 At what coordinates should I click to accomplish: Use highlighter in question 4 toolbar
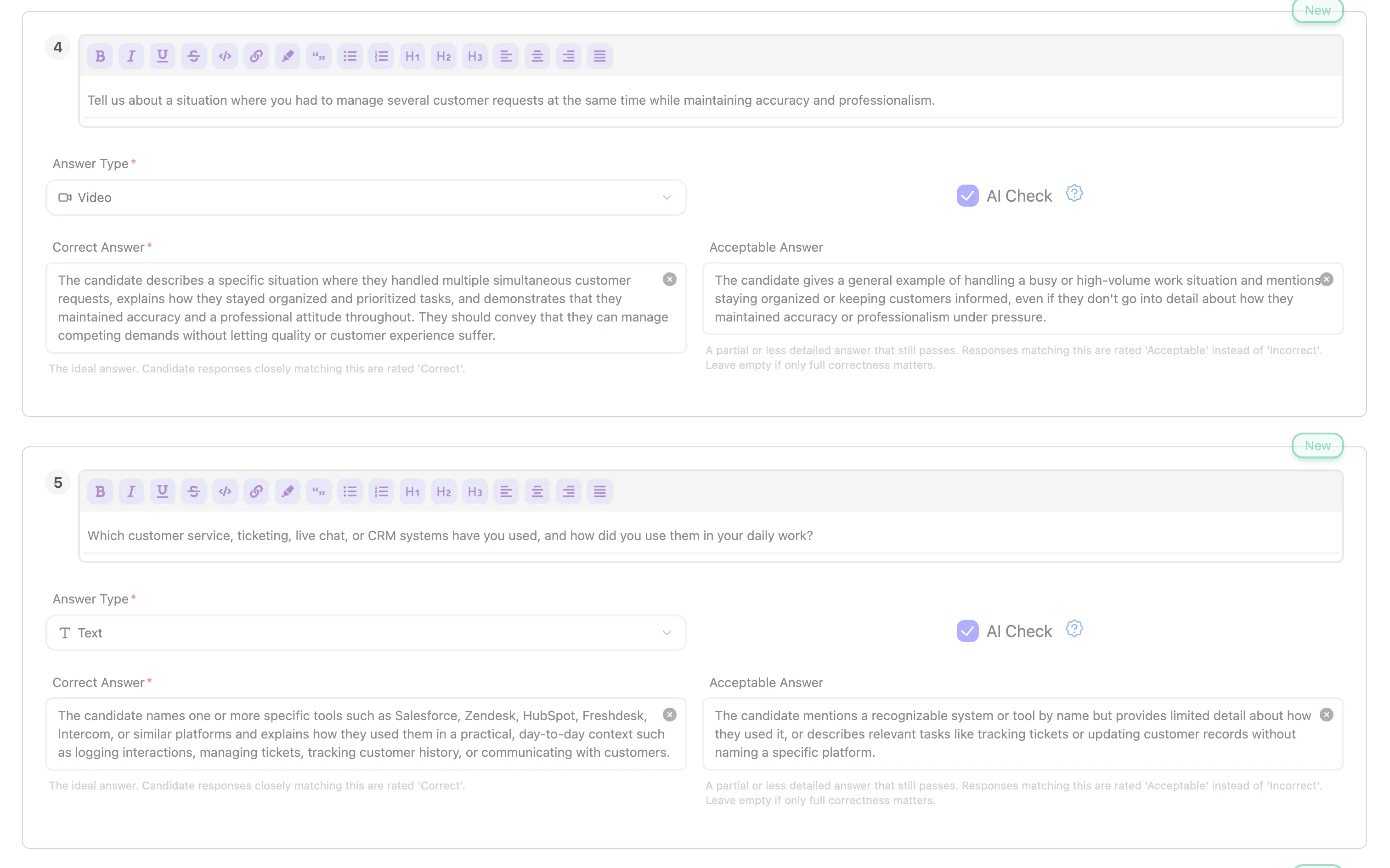click(288, 56)
